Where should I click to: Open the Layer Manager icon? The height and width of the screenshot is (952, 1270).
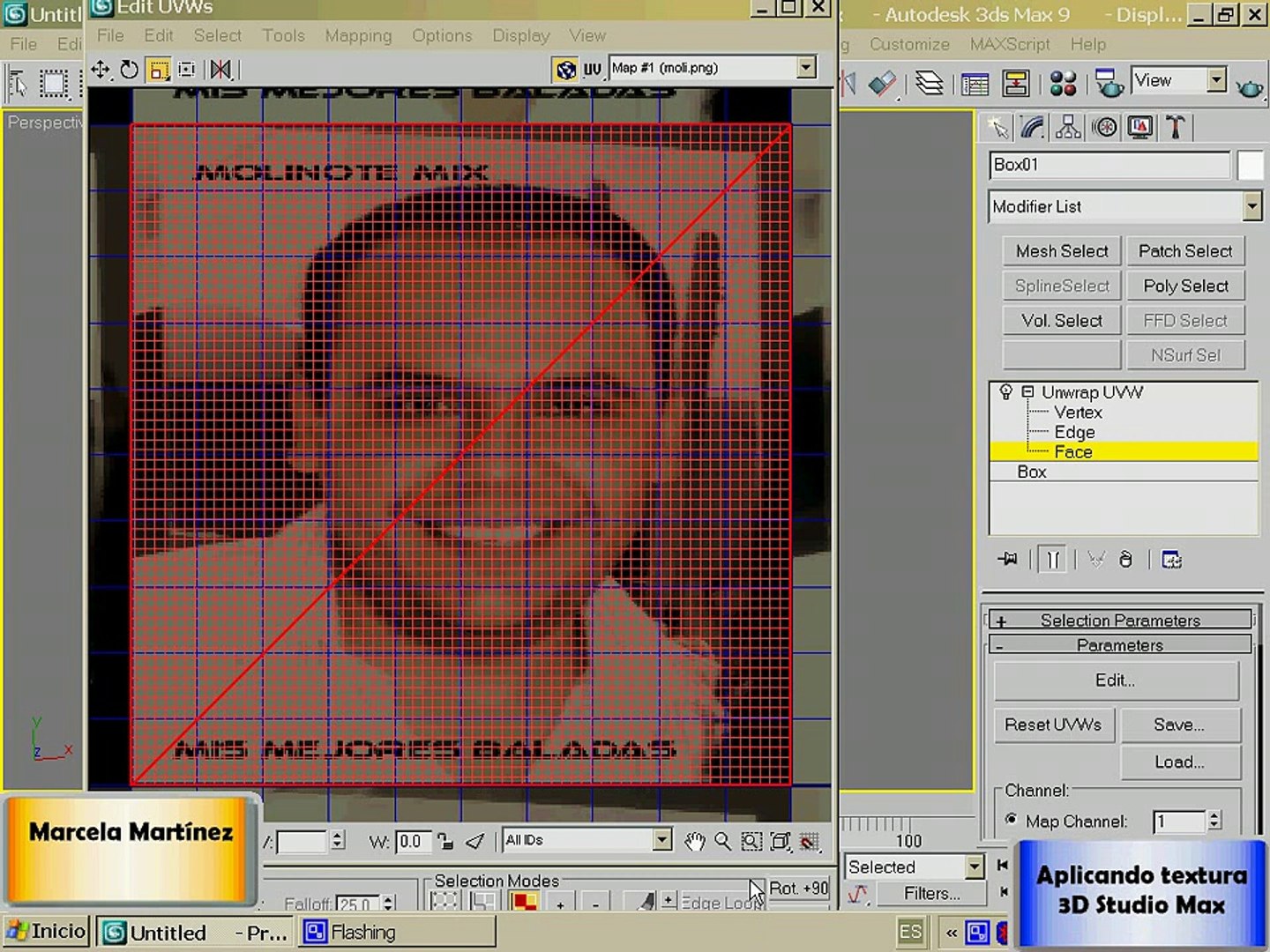pos(929,84)
